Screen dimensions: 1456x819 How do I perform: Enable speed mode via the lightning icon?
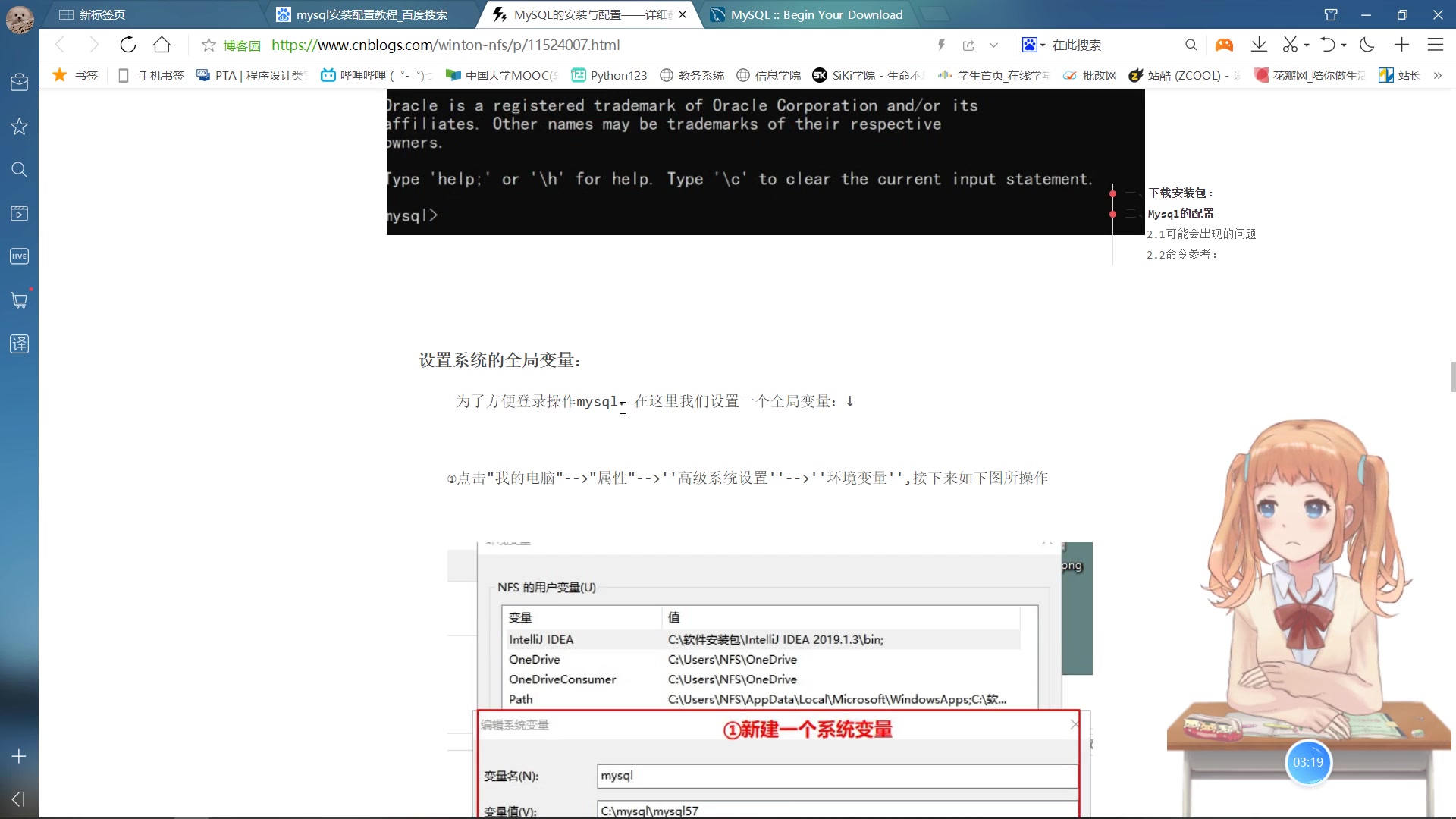point(940,45)
